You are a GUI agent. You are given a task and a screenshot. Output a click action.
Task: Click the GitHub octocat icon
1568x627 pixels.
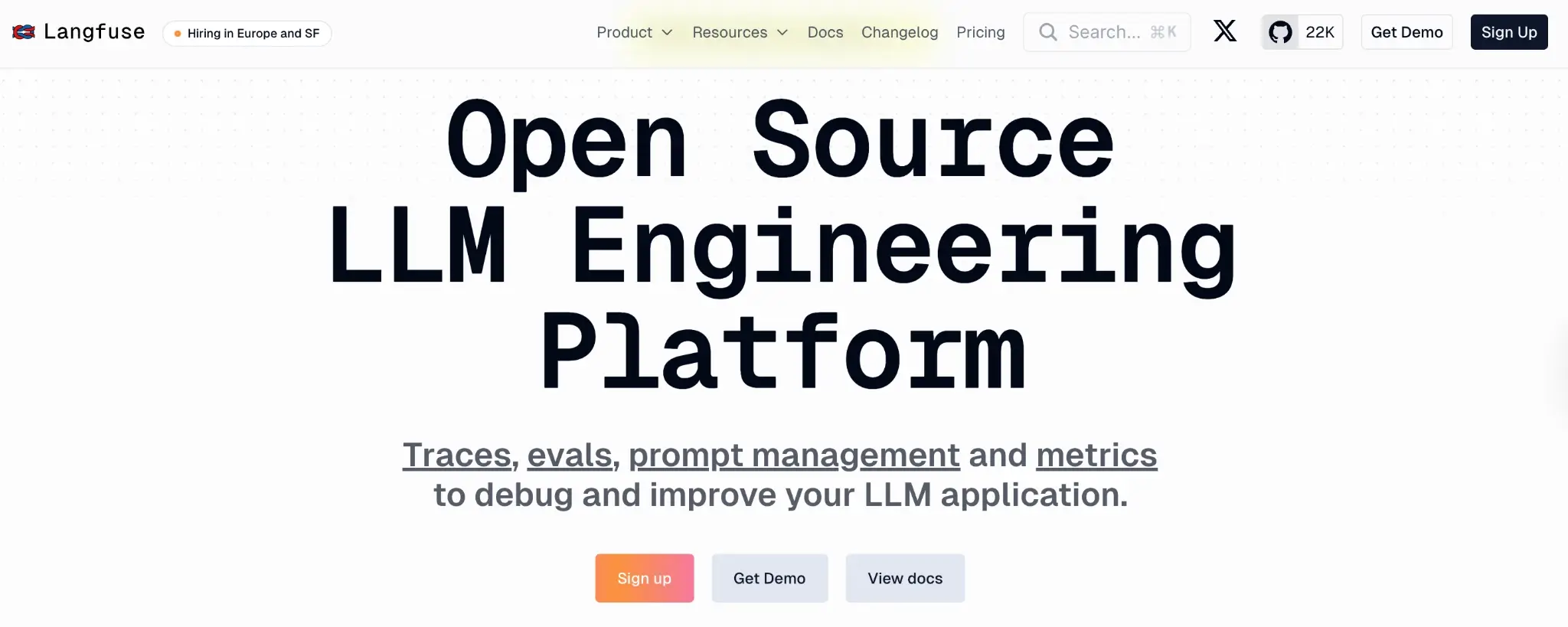coord(1280,32)
